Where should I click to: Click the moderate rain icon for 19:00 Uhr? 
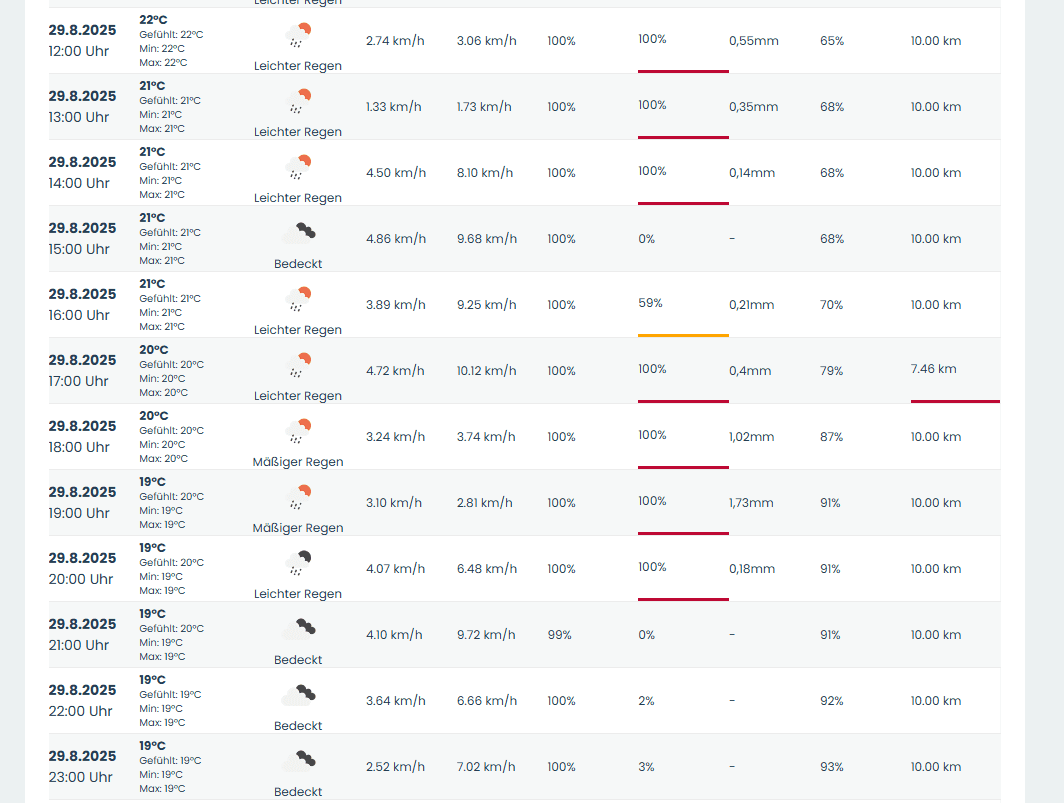pyautogui.click(x=298, y=496)
